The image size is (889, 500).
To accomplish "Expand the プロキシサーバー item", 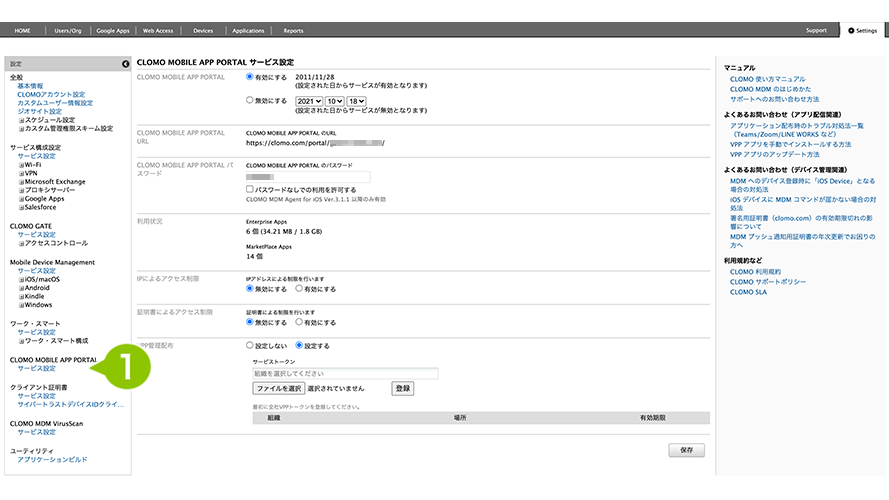I will 22,190.
